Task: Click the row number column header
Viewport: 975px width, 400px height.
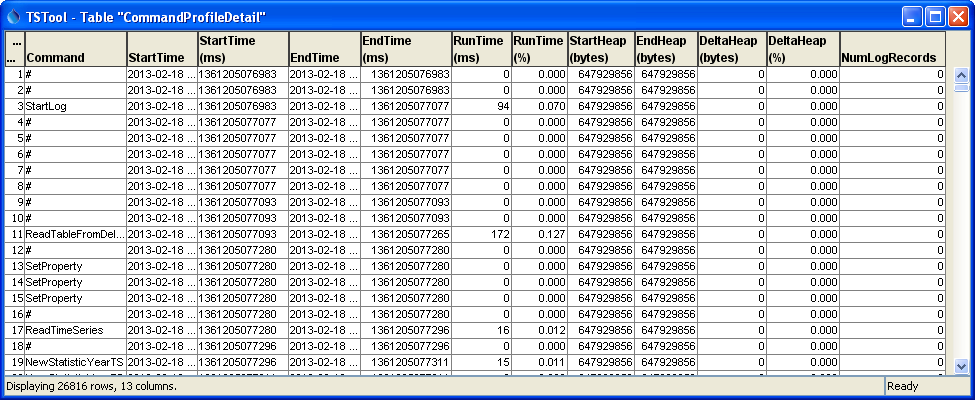Action: 15,49
